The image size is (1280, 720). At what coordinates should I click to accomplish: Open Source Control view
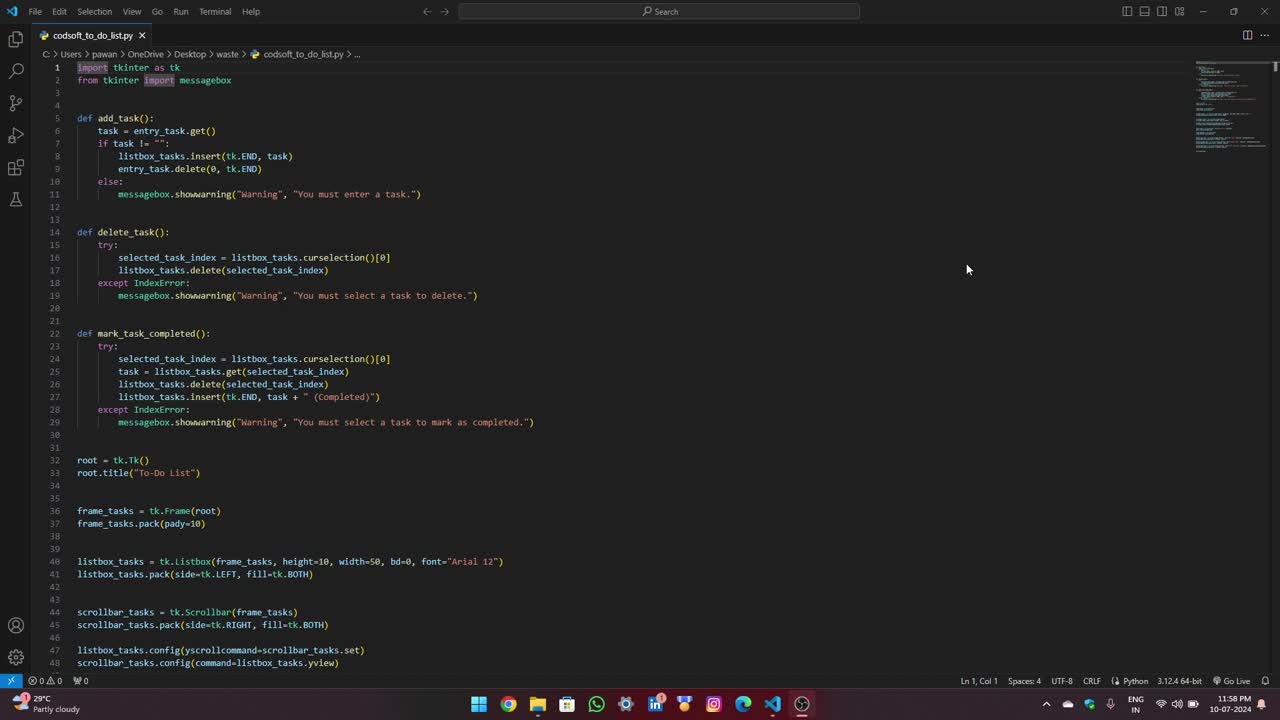[15, 103]
